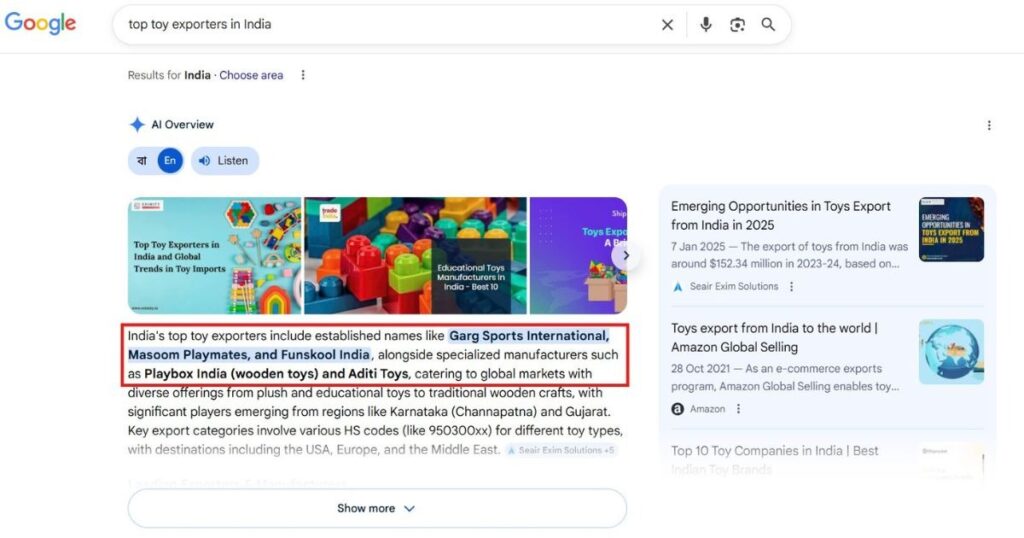Click the Seair Exim Solutions source icon

pos(677,287)
